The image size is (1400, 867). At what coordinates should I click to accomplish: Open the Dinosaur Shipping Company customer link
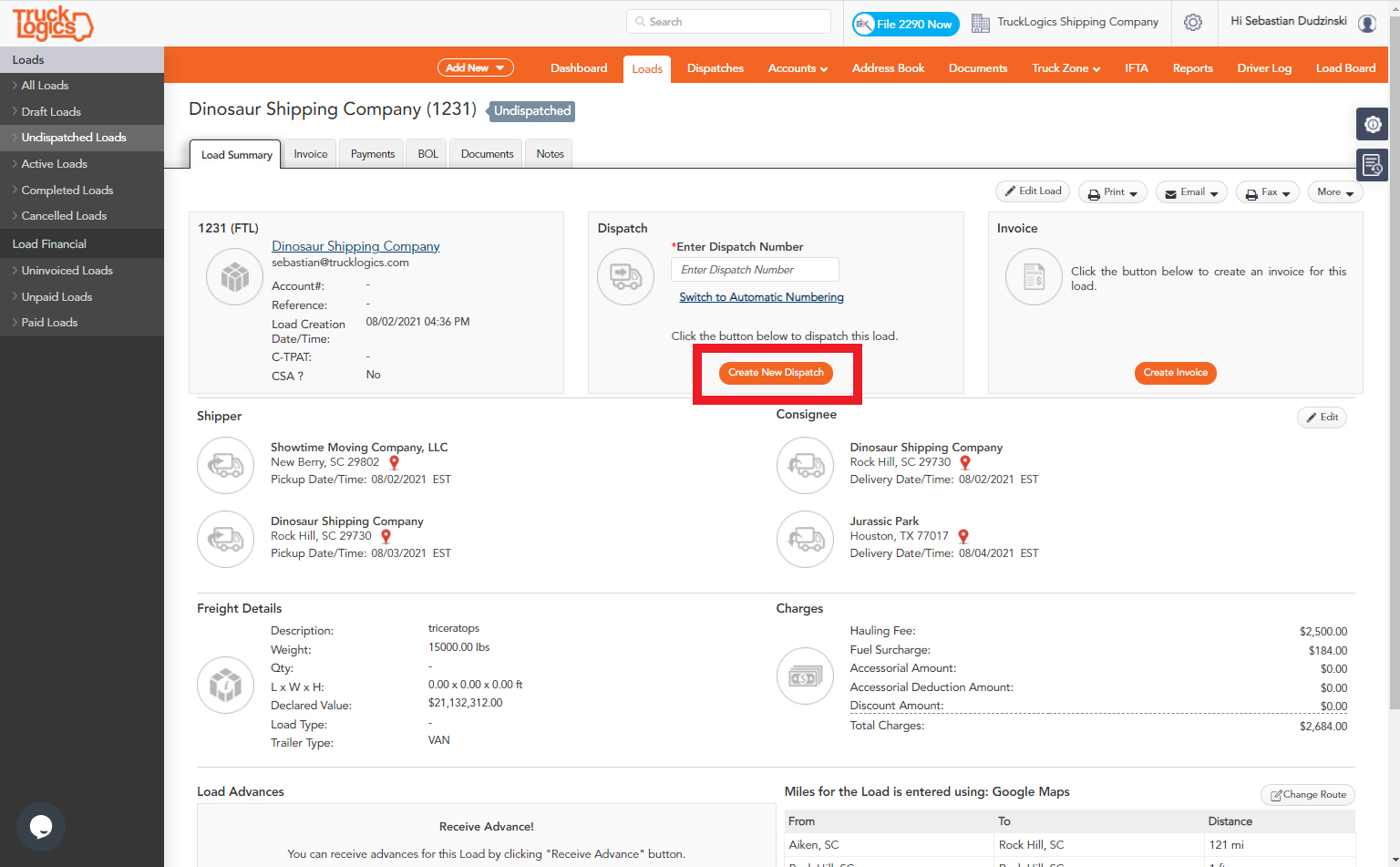tap(355, 246)
